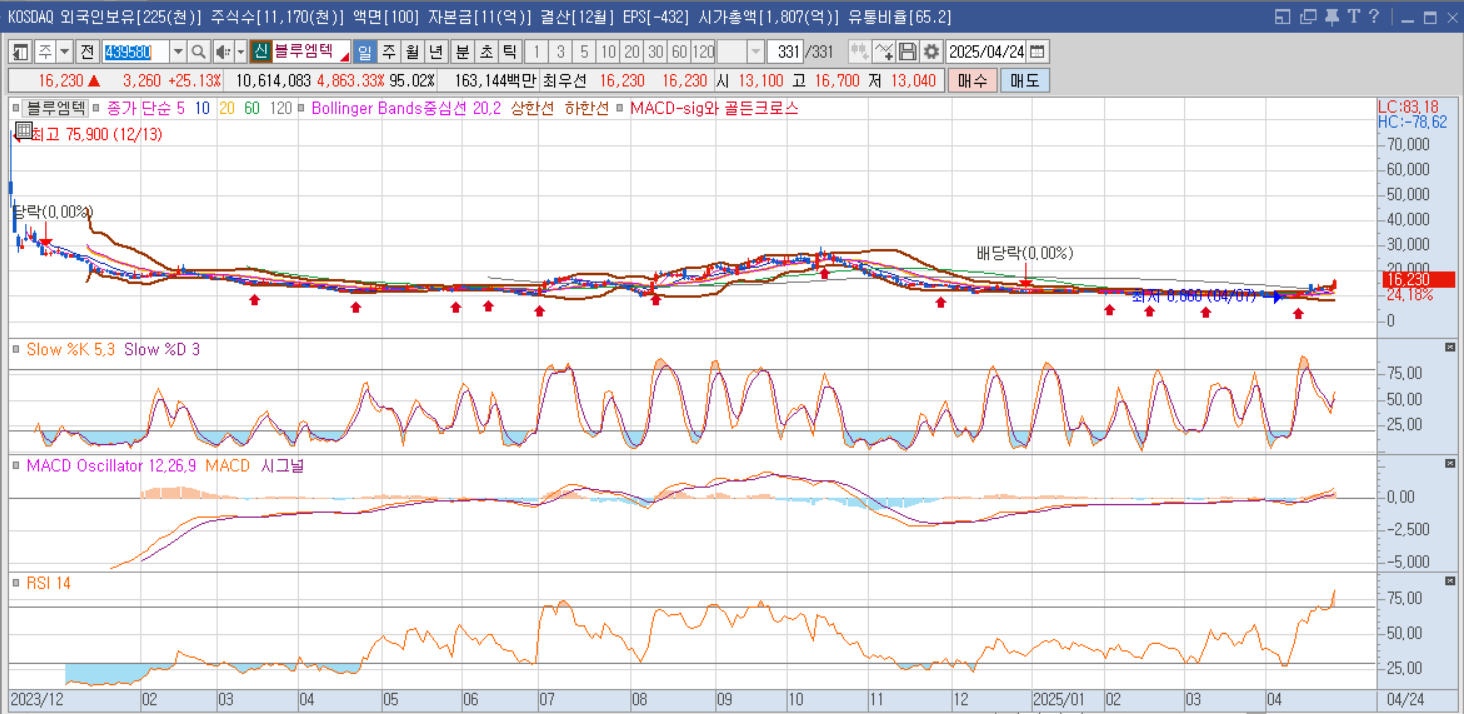Click the panel layout icon left of 주
The height and width of the screenshot is (714, 1464).
point(20,52)
